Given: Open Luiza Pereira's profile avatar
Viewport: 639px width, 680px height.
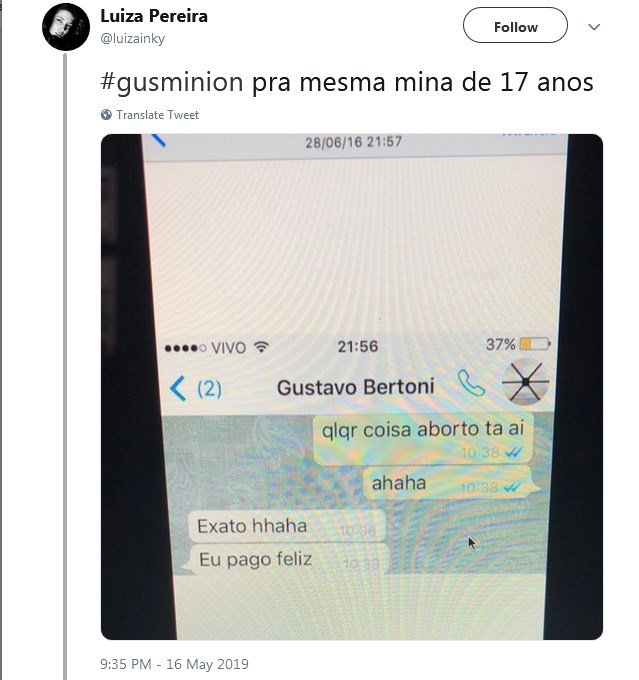Looking at the screenshot, I should pyautogui.click(x=66, y=27).
